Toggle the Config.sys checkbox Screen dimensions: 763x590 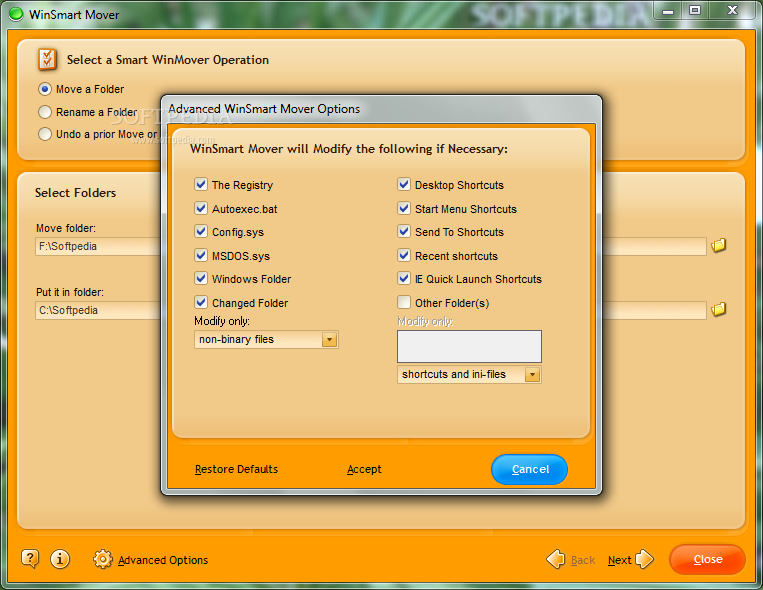[x=200, y=231]
